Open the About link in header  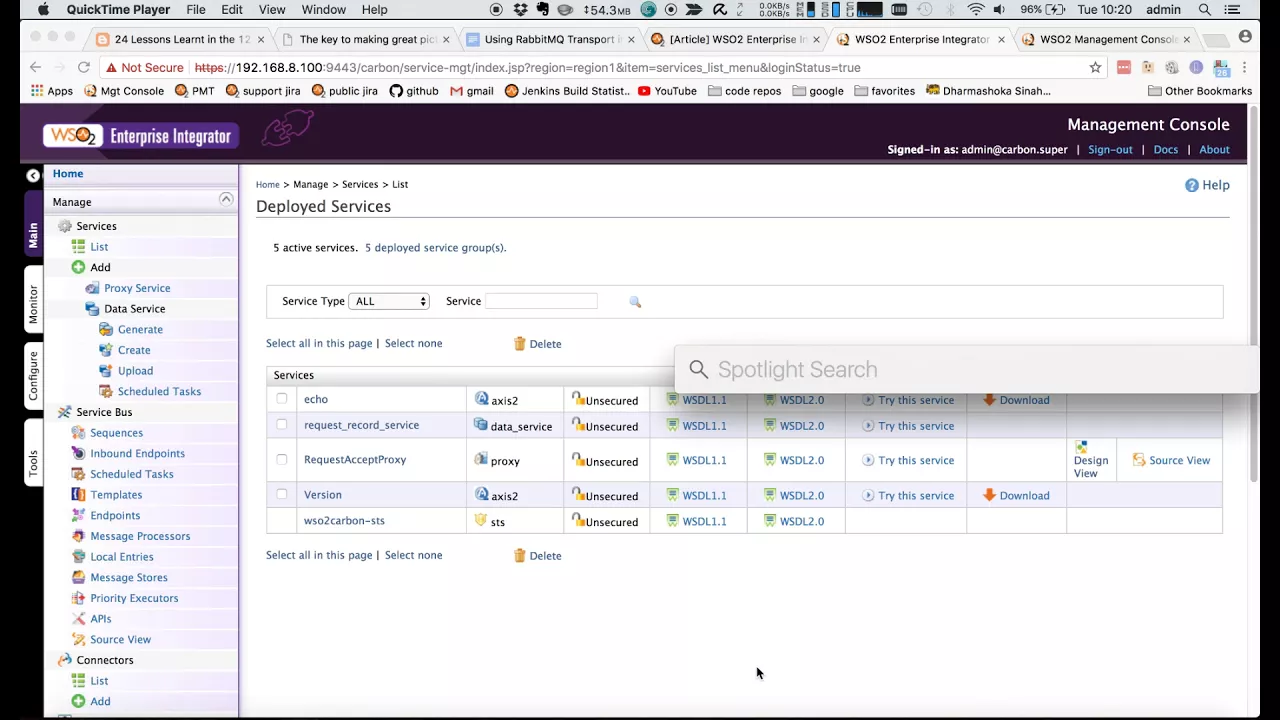pyautogui.click(x=1214, y=150)
